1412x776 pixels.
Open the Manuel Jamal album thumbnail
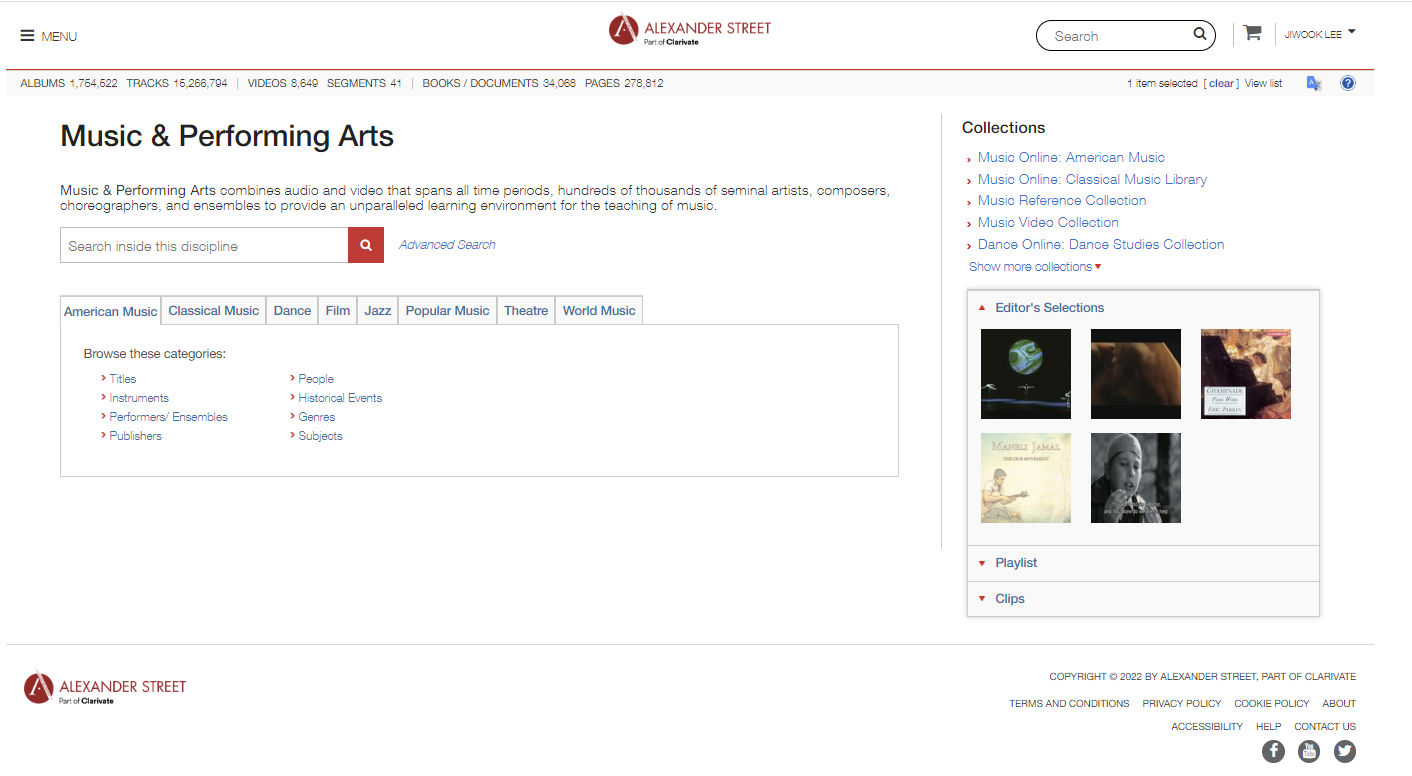coord(1026,478)
